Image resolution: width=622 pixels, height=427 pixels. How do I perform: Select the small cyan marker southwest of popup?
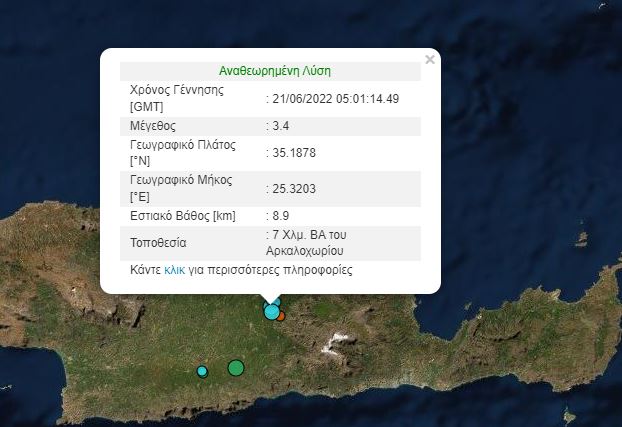[202, 371]
